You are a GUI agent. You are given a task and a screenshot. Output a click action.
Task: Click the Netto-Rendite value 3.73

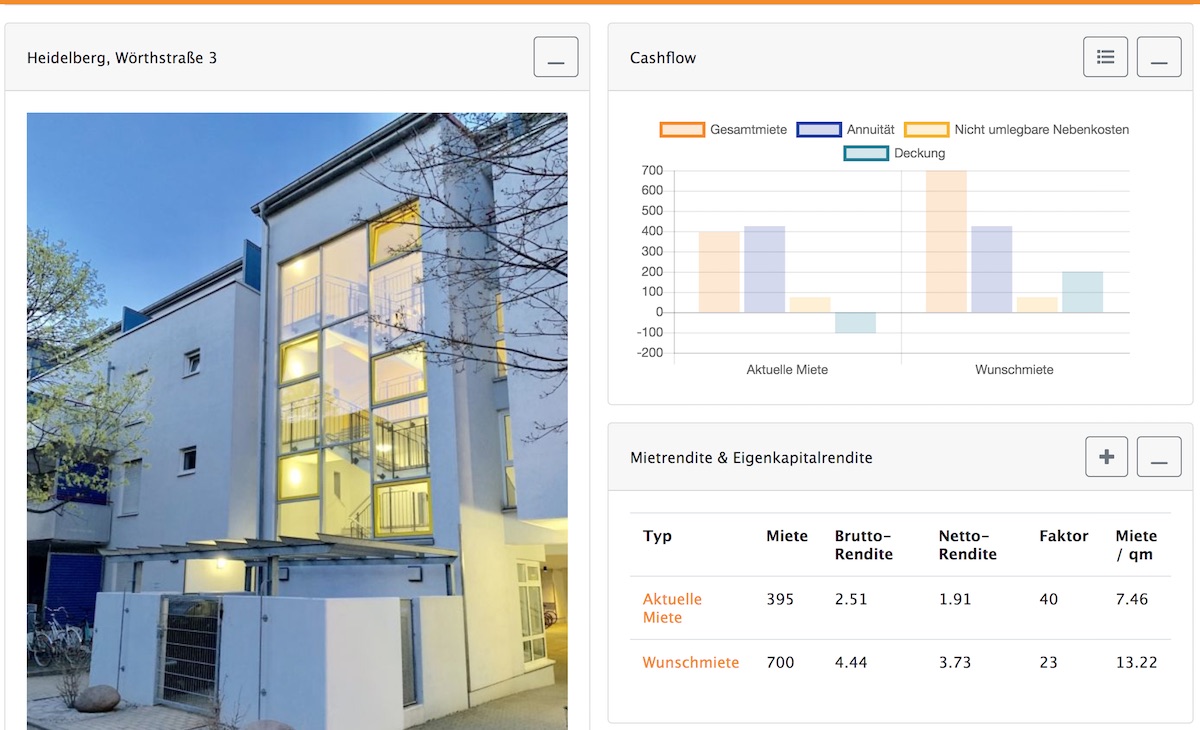(x=955, y=662)
